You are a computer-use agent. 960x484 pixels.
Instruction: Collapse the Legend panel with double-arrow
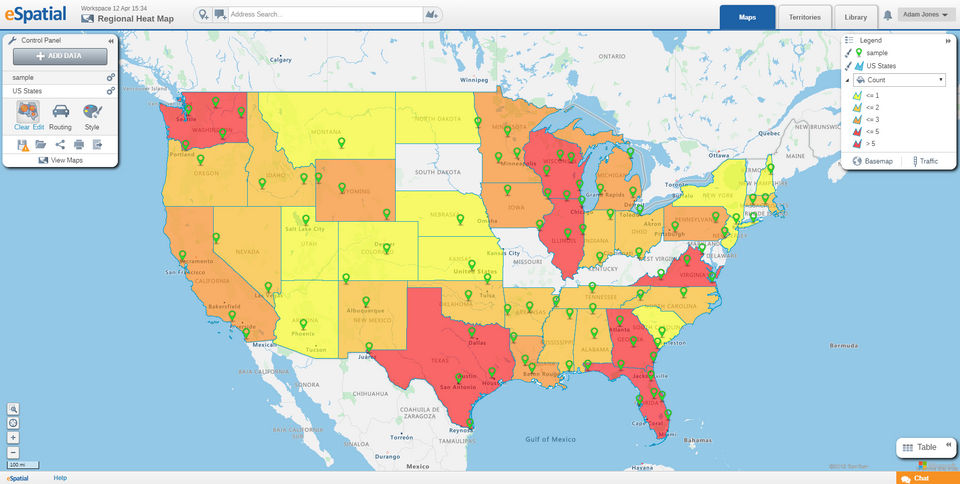pyautogui.click(x=948, y=40)
